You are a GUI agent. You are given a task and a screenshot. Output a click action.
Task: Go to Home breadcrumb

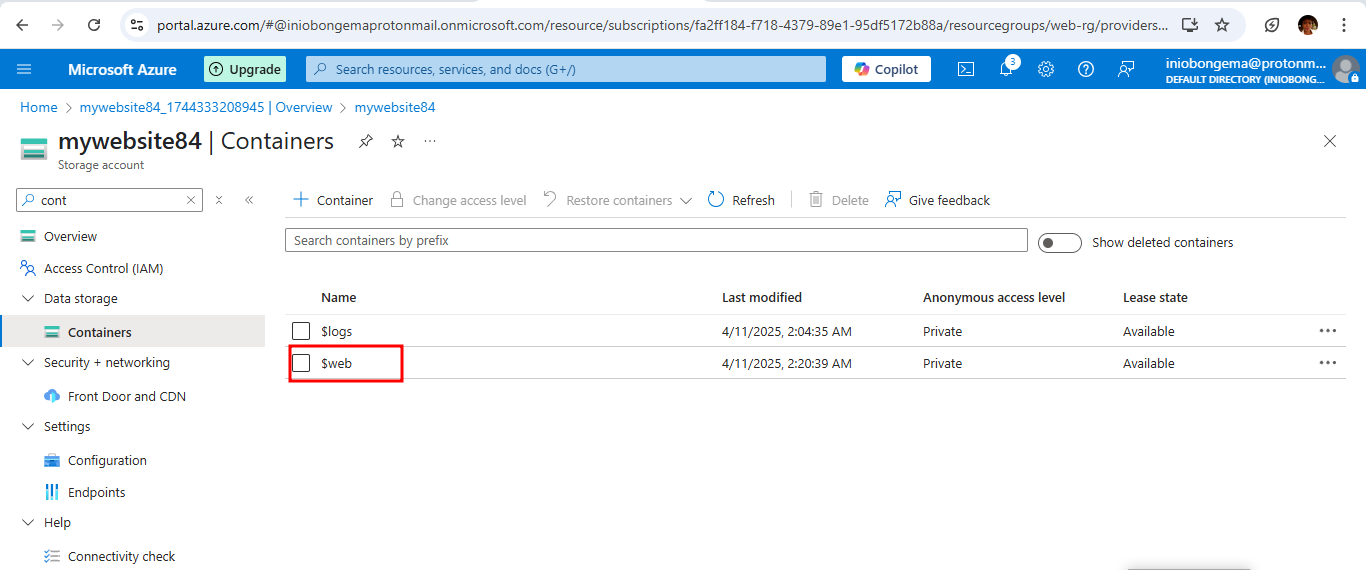pyautogui.click(x=39, y=107)
